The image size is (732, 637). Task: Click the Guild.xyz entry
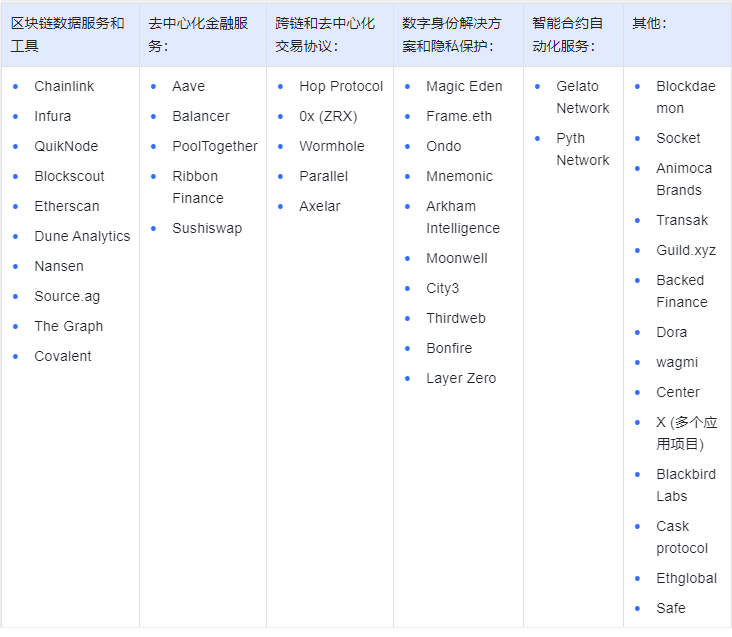click(686, 251)
